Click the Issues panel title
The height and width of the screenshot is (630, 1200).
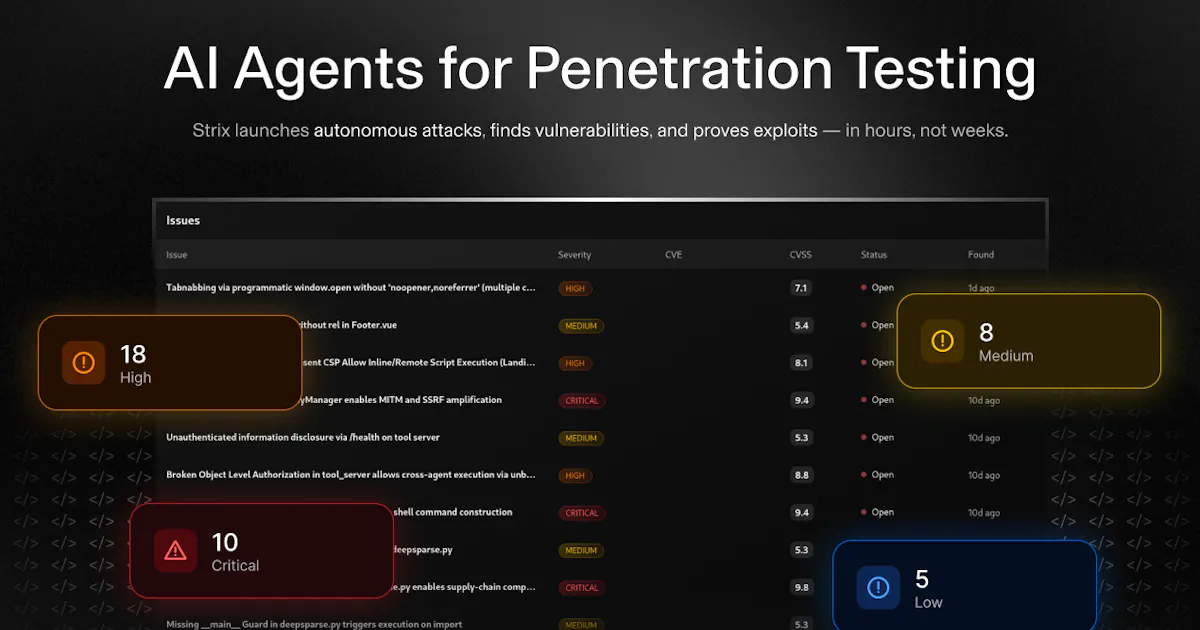click(x=183, y=220)
